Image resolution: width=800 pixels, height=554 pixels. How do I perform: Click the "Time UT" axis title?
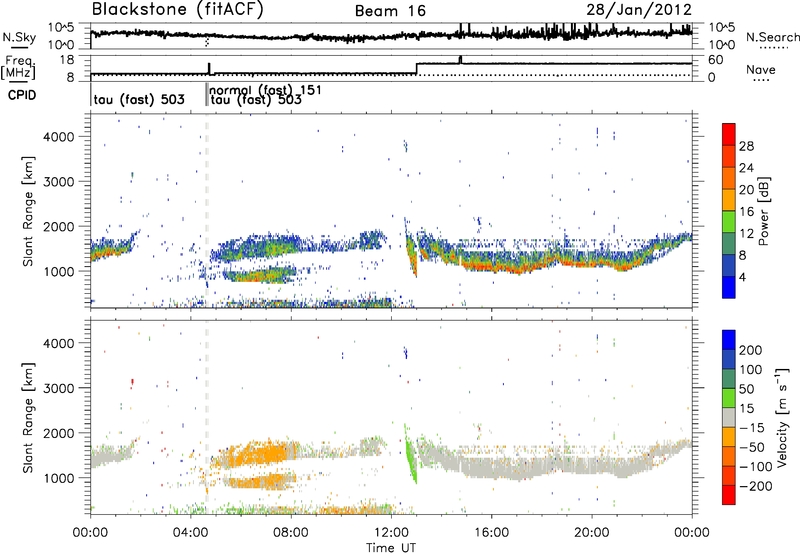[391, 548]
